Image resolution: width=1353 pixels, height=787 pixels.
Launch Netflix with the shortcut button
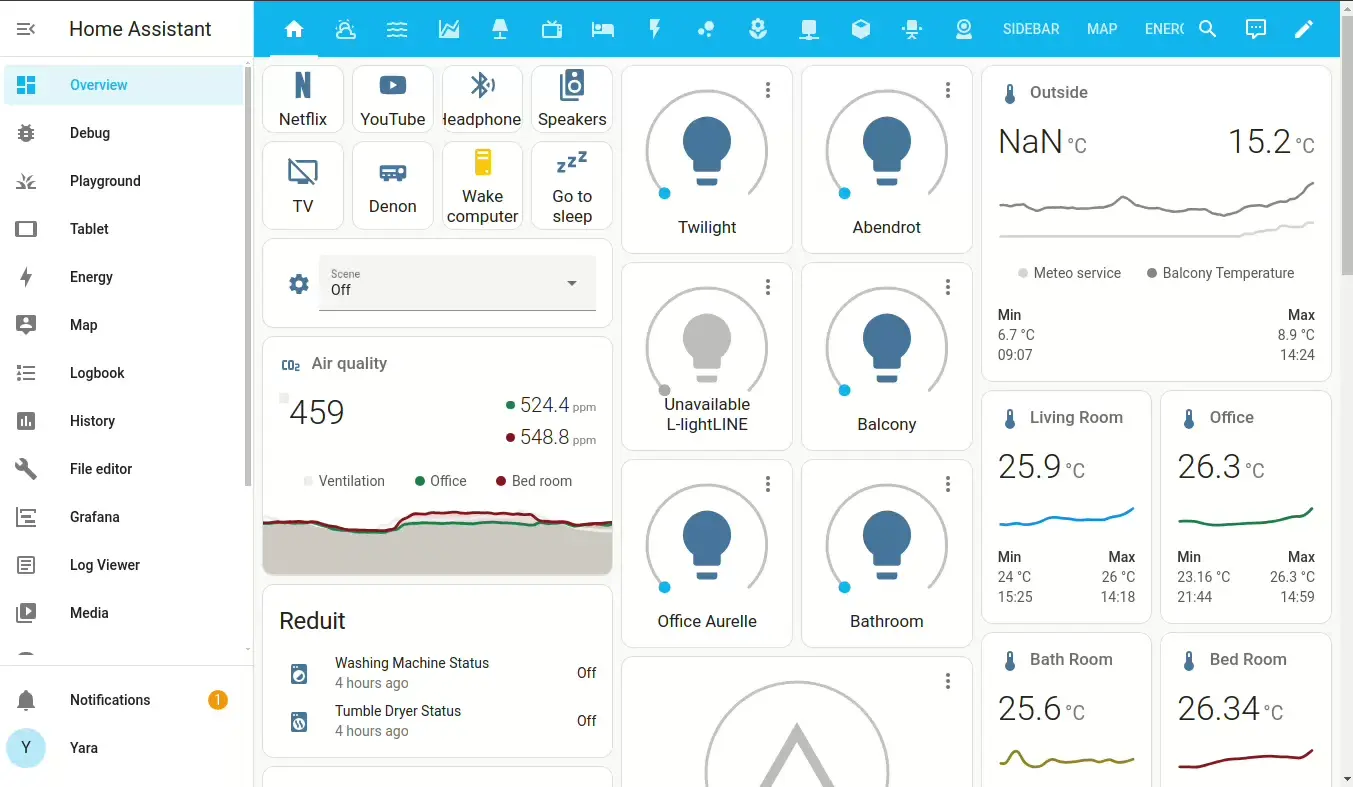pos(302,98)
